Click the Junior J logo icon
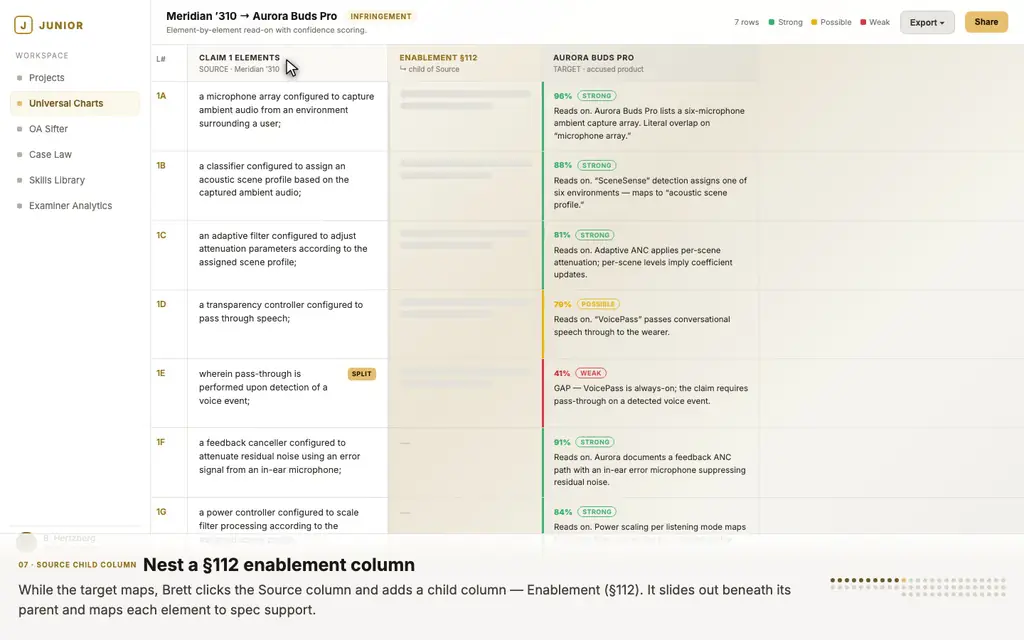This screenshot has width=1024, height=640. point(23,25)
